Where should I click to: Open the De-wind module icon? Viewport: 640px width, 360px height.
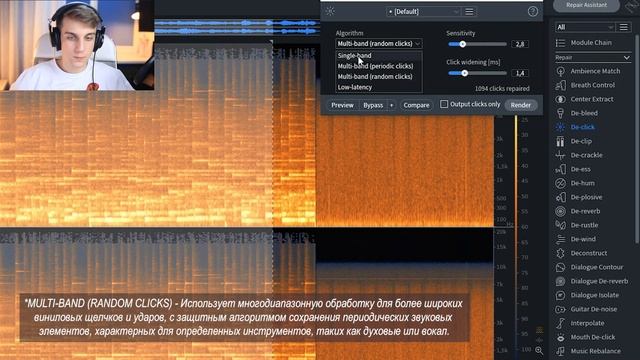point(560,239)
